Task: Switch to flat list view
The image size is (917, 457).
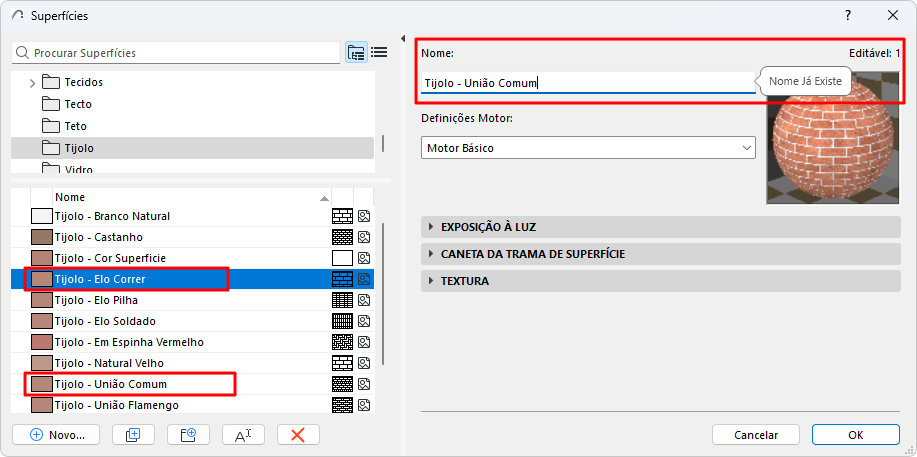Action: tap(379, 52)
